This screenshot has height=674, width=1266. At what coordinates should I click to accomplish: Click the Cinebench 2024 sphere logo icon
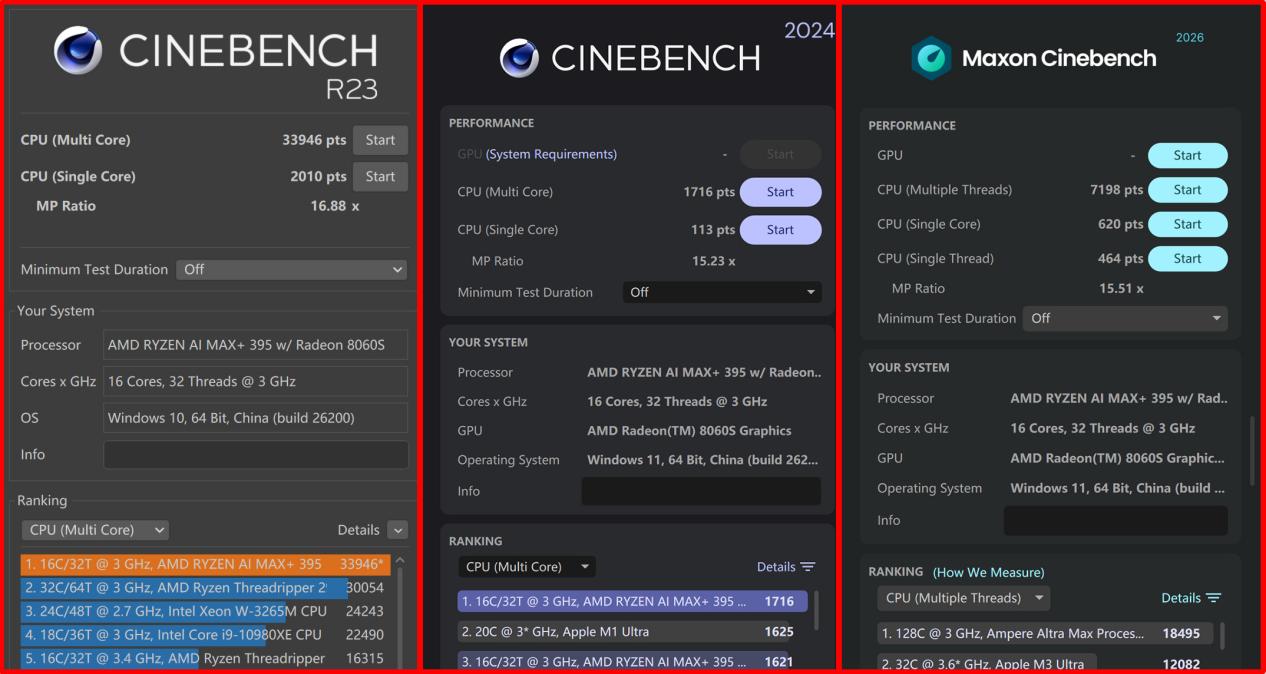[x=519, y=58]
